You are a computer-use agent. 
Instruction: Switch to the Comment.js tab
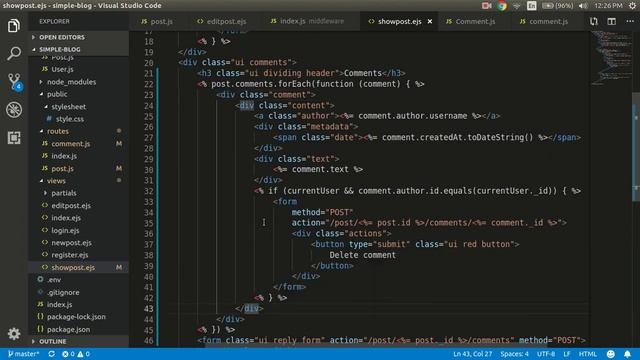(471, 21)
